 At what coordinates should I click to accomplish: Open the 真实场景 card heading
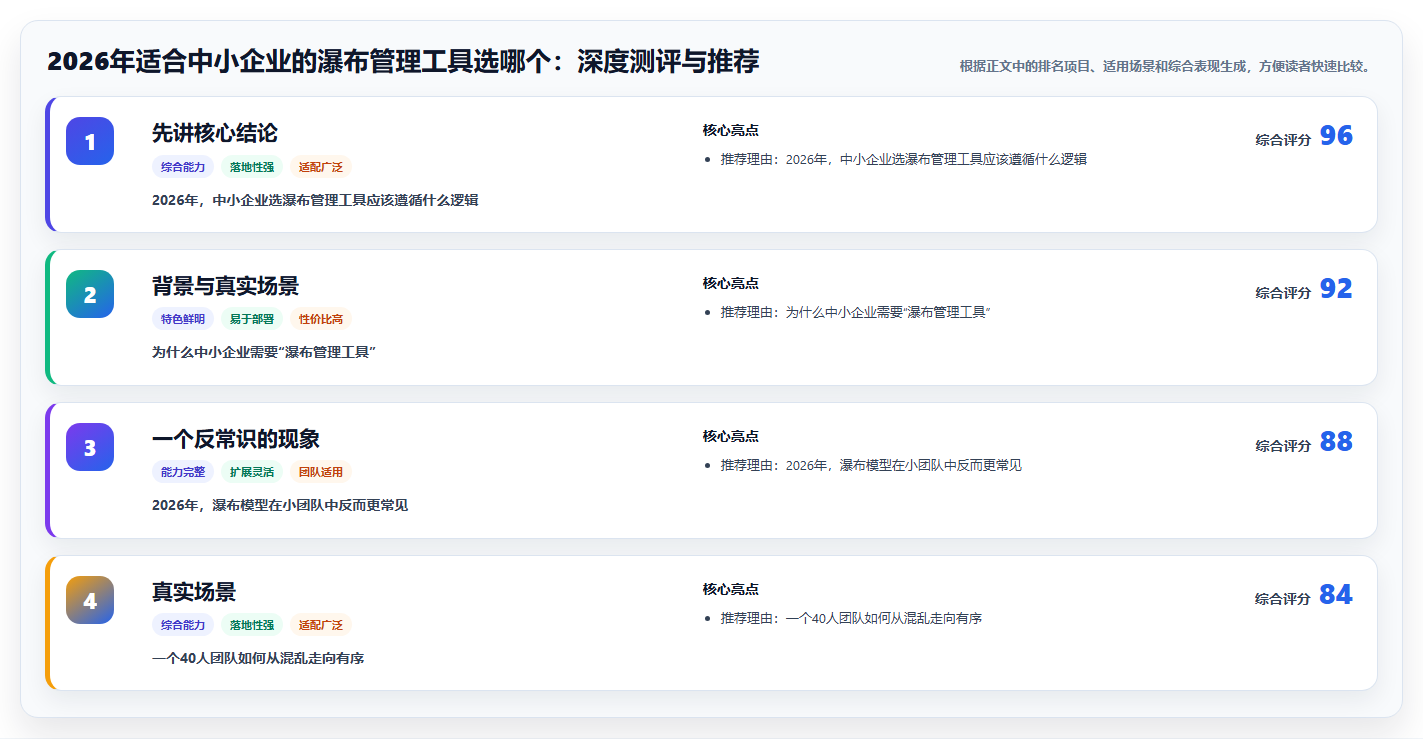194,592
